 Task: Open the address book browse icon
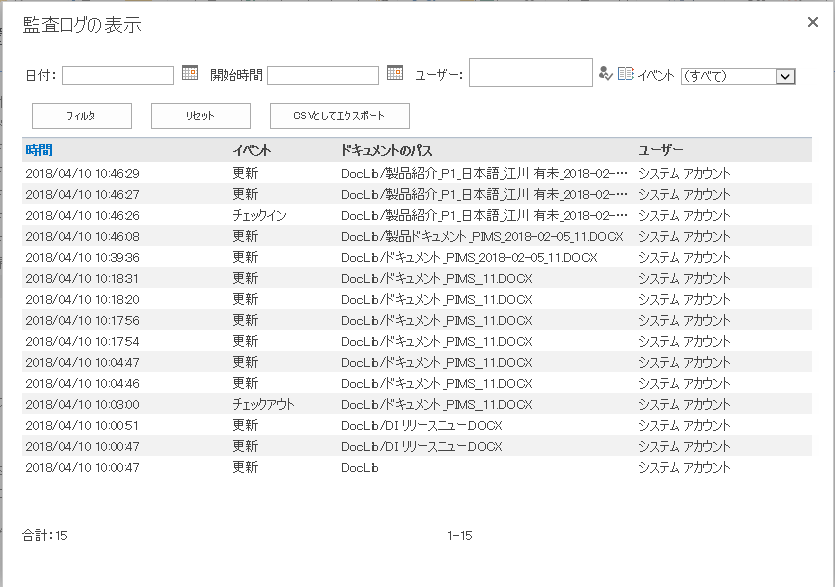click(x=625, y=74)
